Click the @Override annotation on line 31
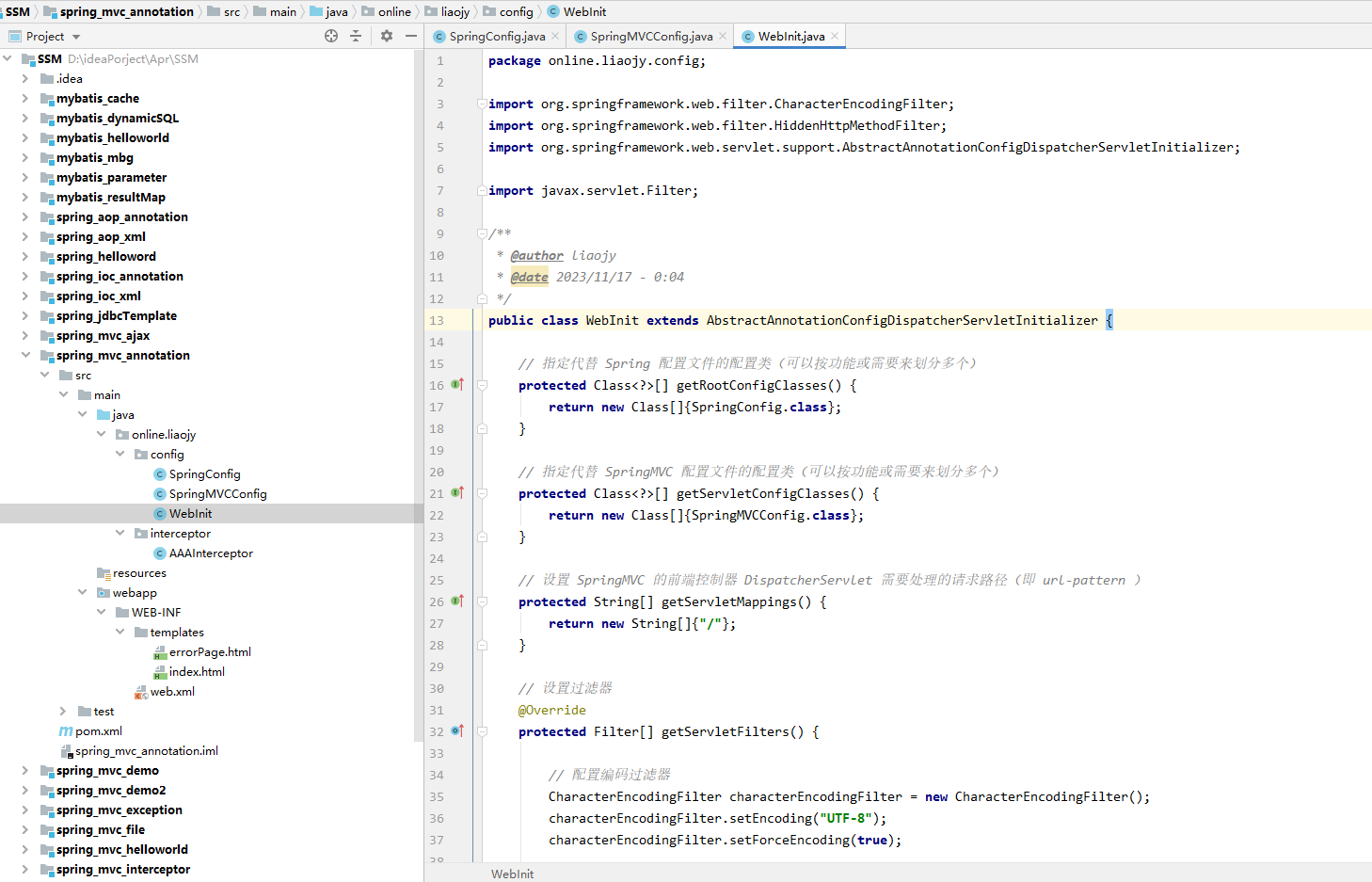This screenshot has height=882, width=1372. click(551, 710)
